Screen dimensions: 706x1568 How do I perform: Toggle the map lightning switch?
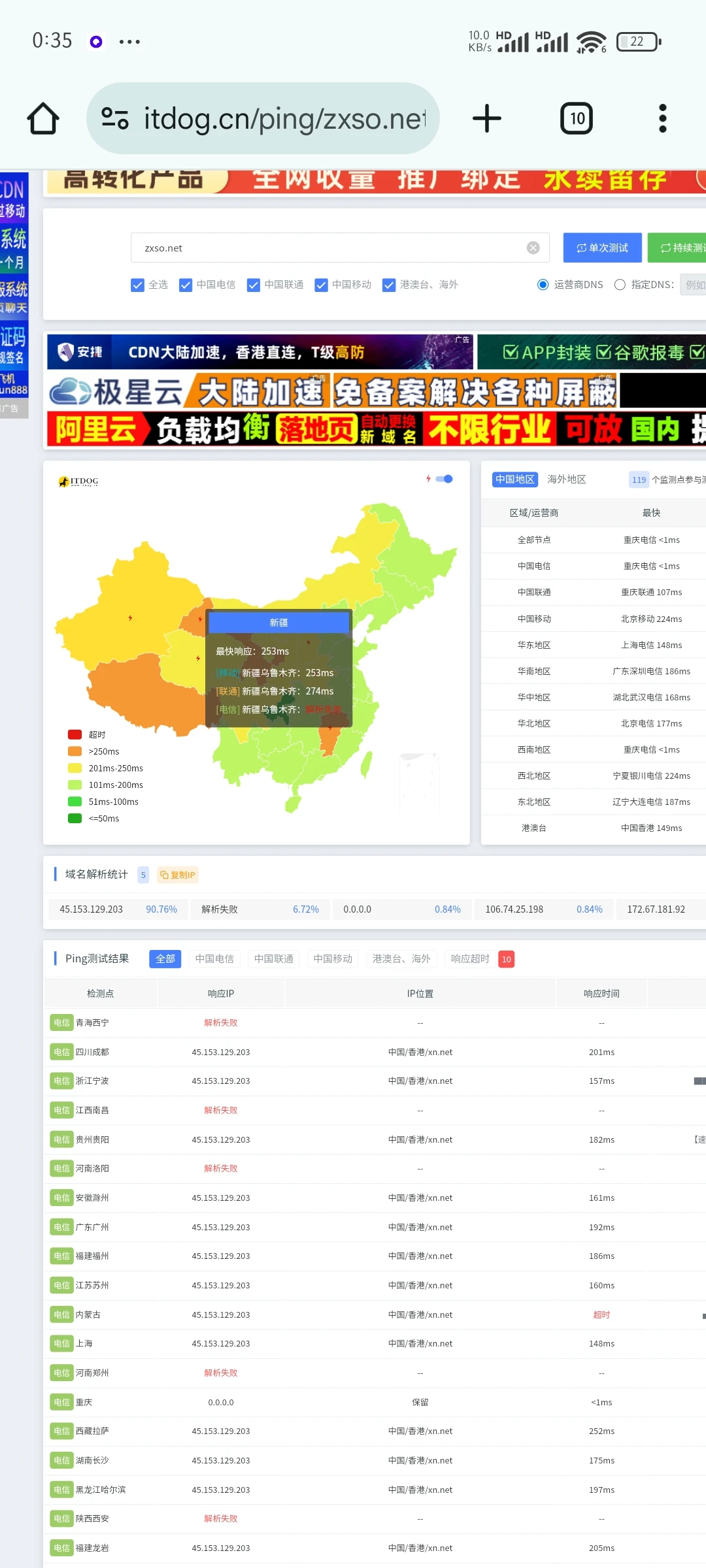point(445,479)
